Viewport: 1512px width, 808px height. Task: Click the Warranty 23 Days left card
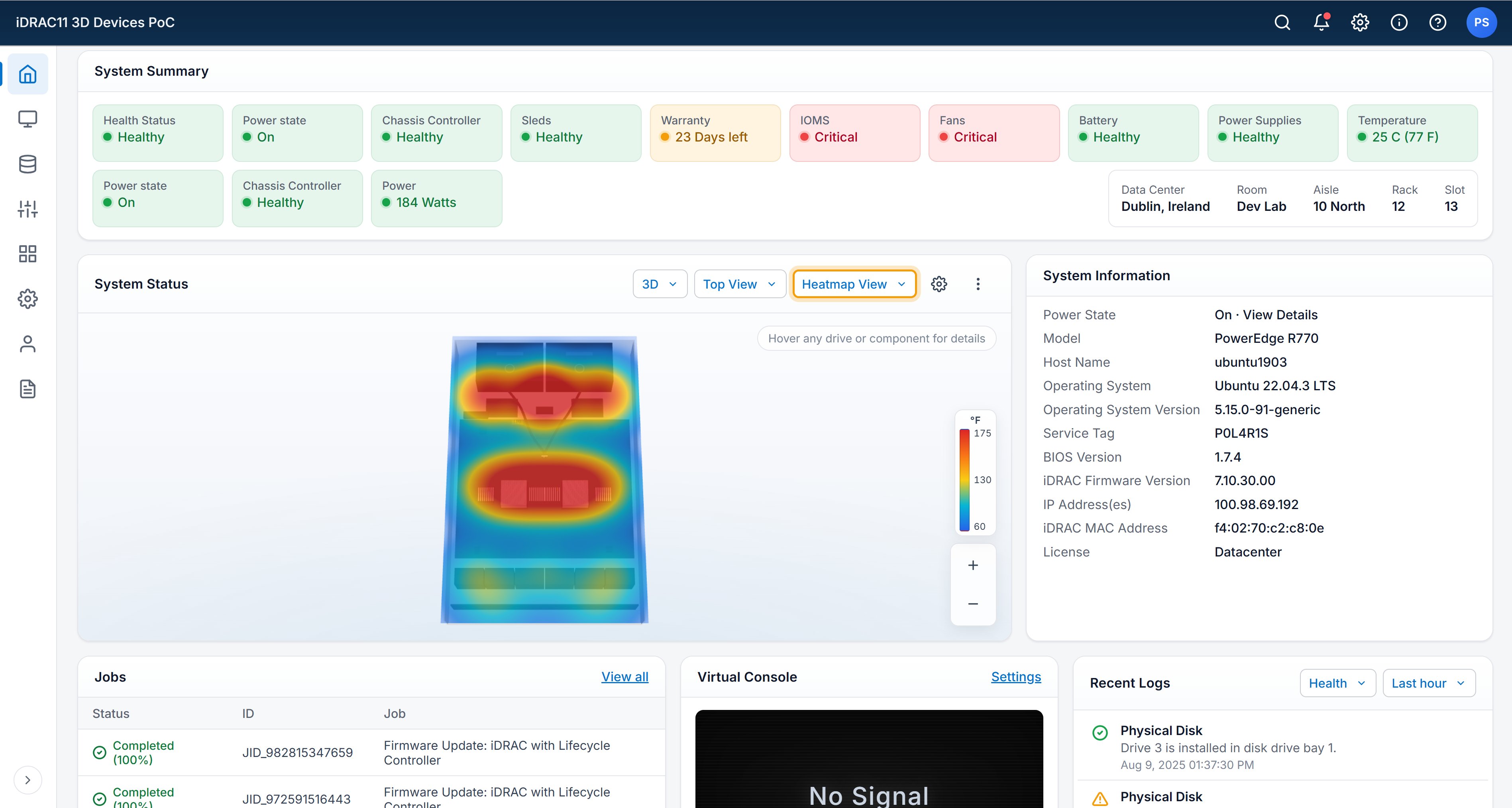(715, 133)
